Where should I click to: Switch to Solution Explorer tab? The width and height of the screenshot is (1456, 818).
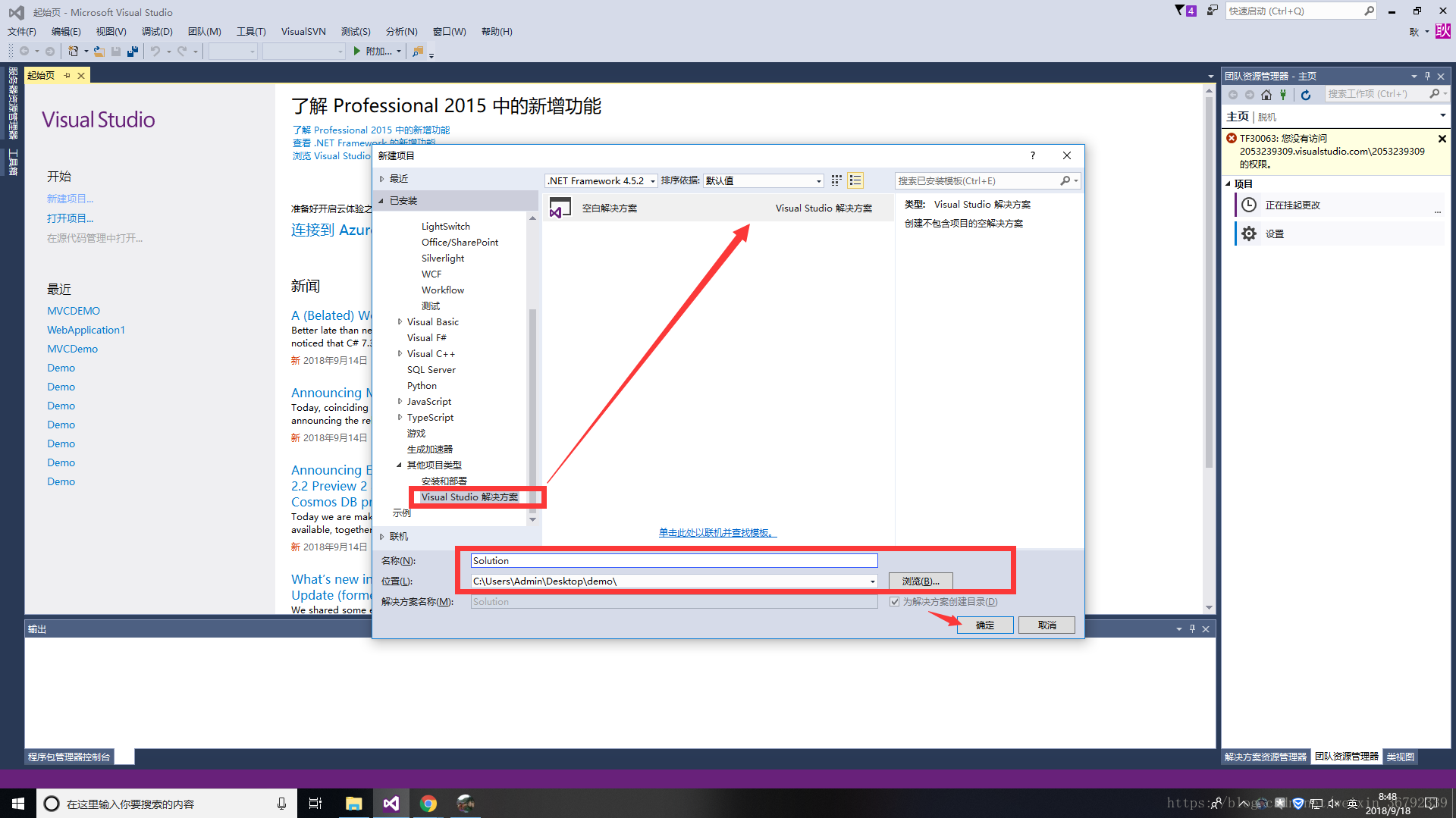click(x=1266, y=757)
